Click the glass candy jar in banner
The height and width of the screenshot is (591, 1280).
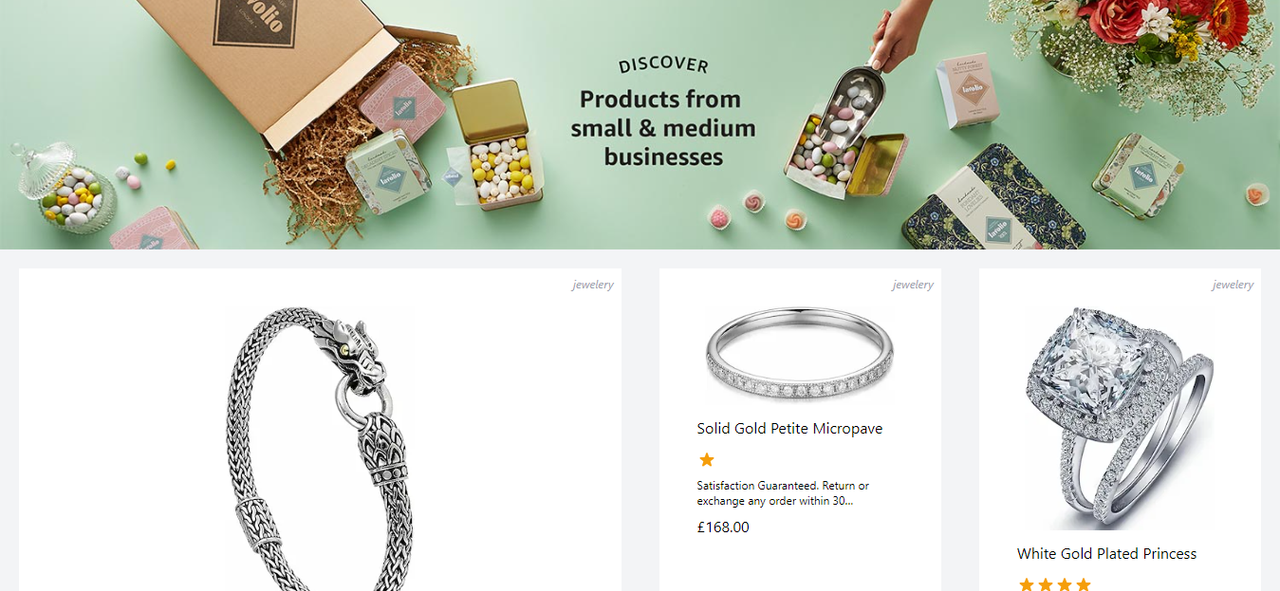(63, 187)
